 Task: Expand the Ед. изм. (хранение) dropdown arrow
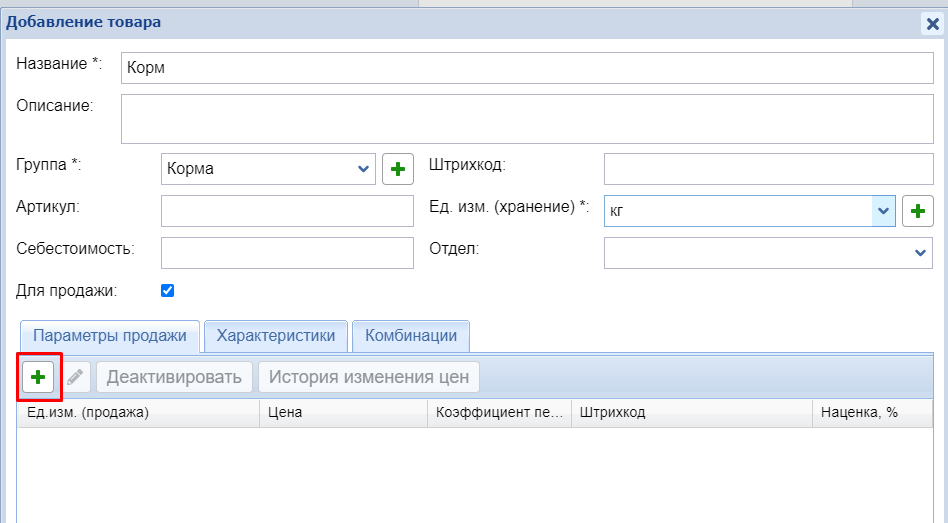click(x=882, y=211)
